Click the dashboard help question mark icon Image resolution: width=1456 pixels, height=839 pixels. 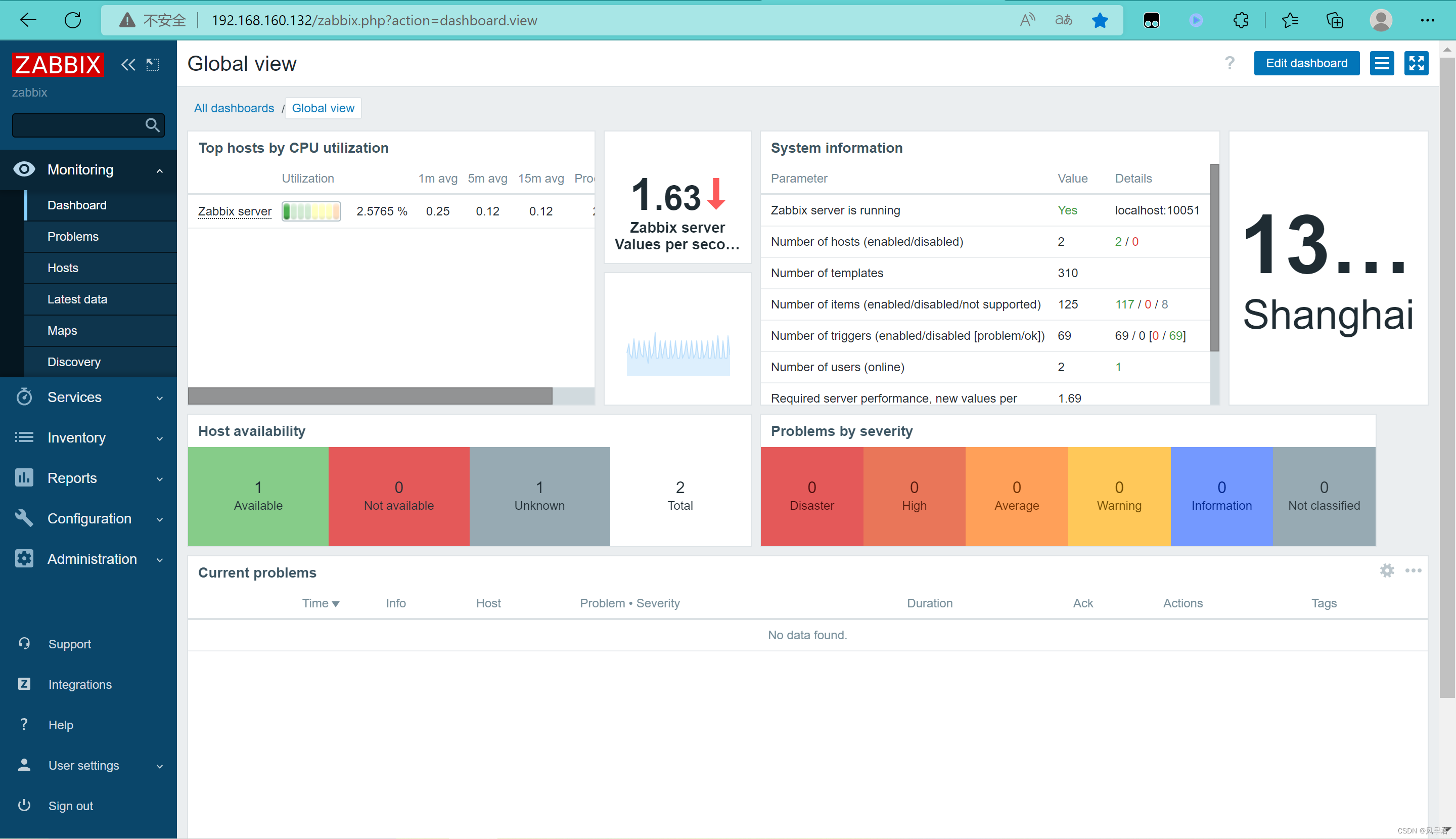coord(1230,63)
